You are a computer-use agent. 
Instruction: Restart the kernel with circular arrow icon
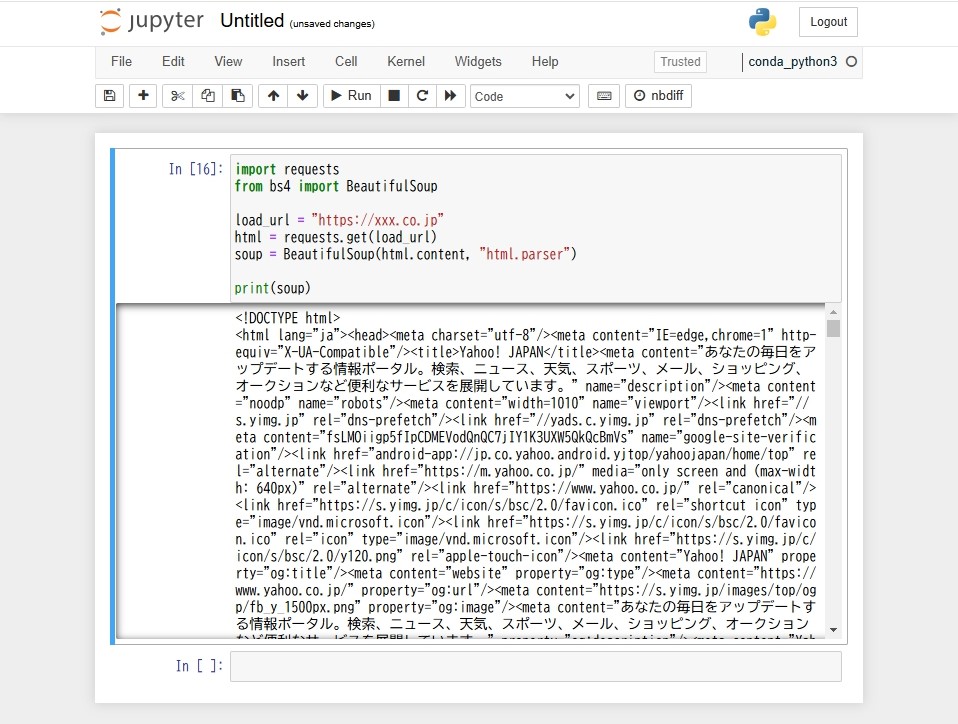pyautogui.click(x=422, y=96)
